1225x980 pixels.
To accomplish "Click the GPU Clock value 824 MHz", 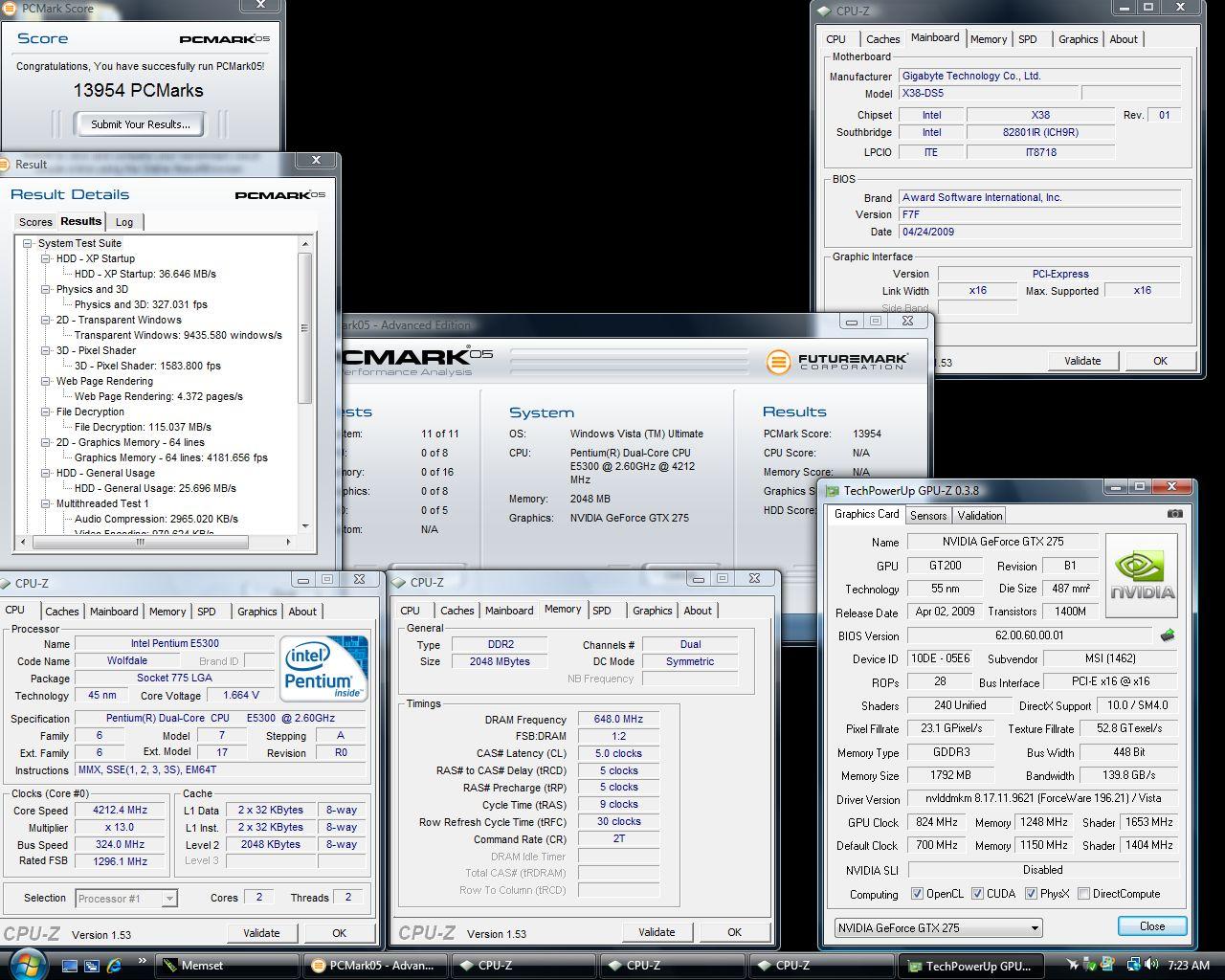I will [x=936, y=822].
